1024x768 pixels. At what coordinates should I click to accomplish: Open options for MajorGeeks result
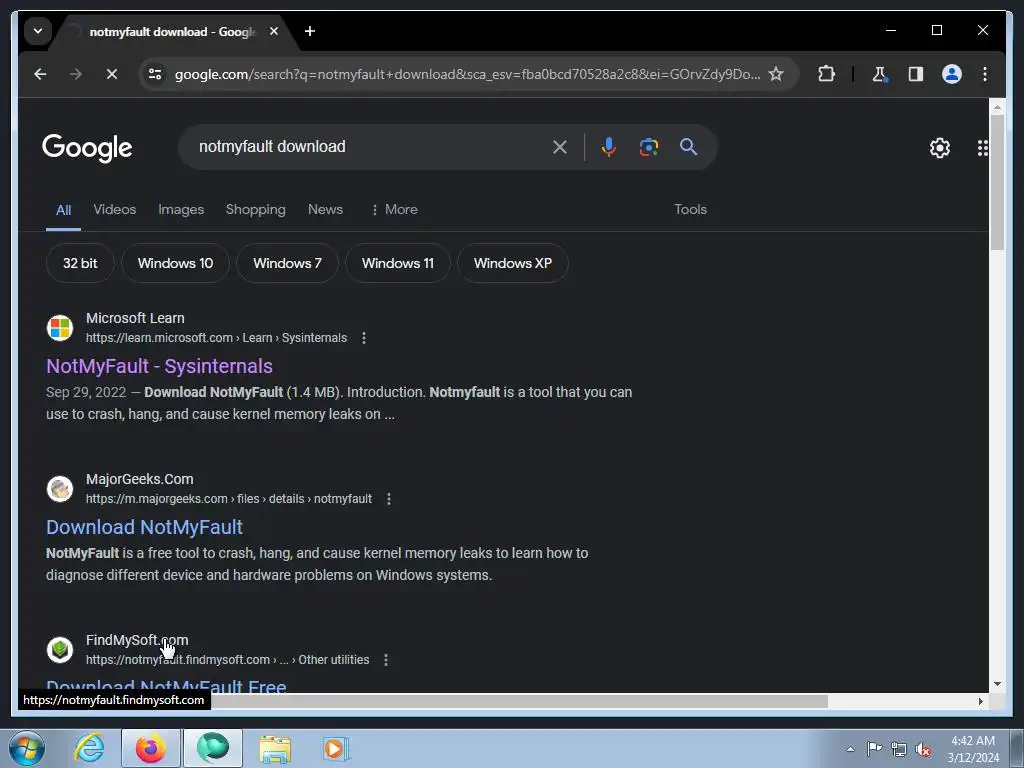pos(389,499)
